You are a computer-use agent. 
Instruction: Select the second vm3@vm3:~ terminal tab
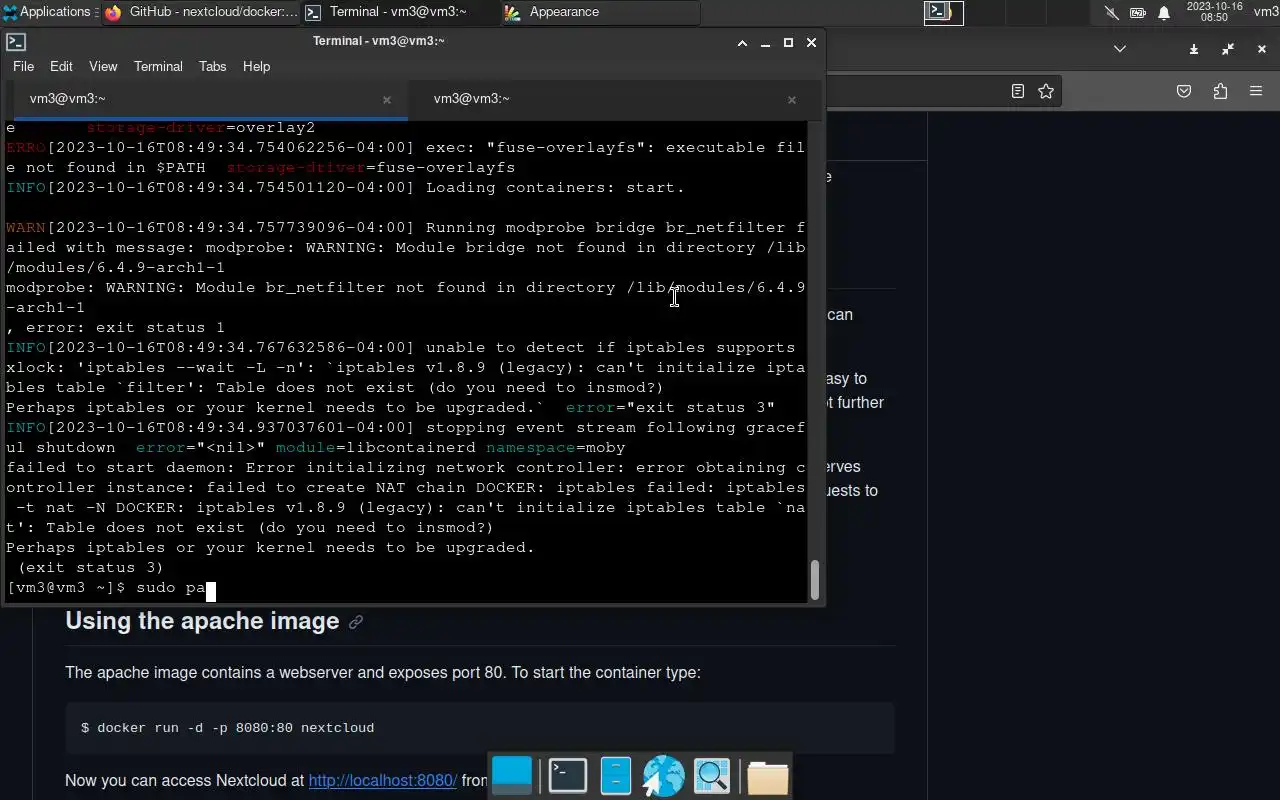coord(614,99)
